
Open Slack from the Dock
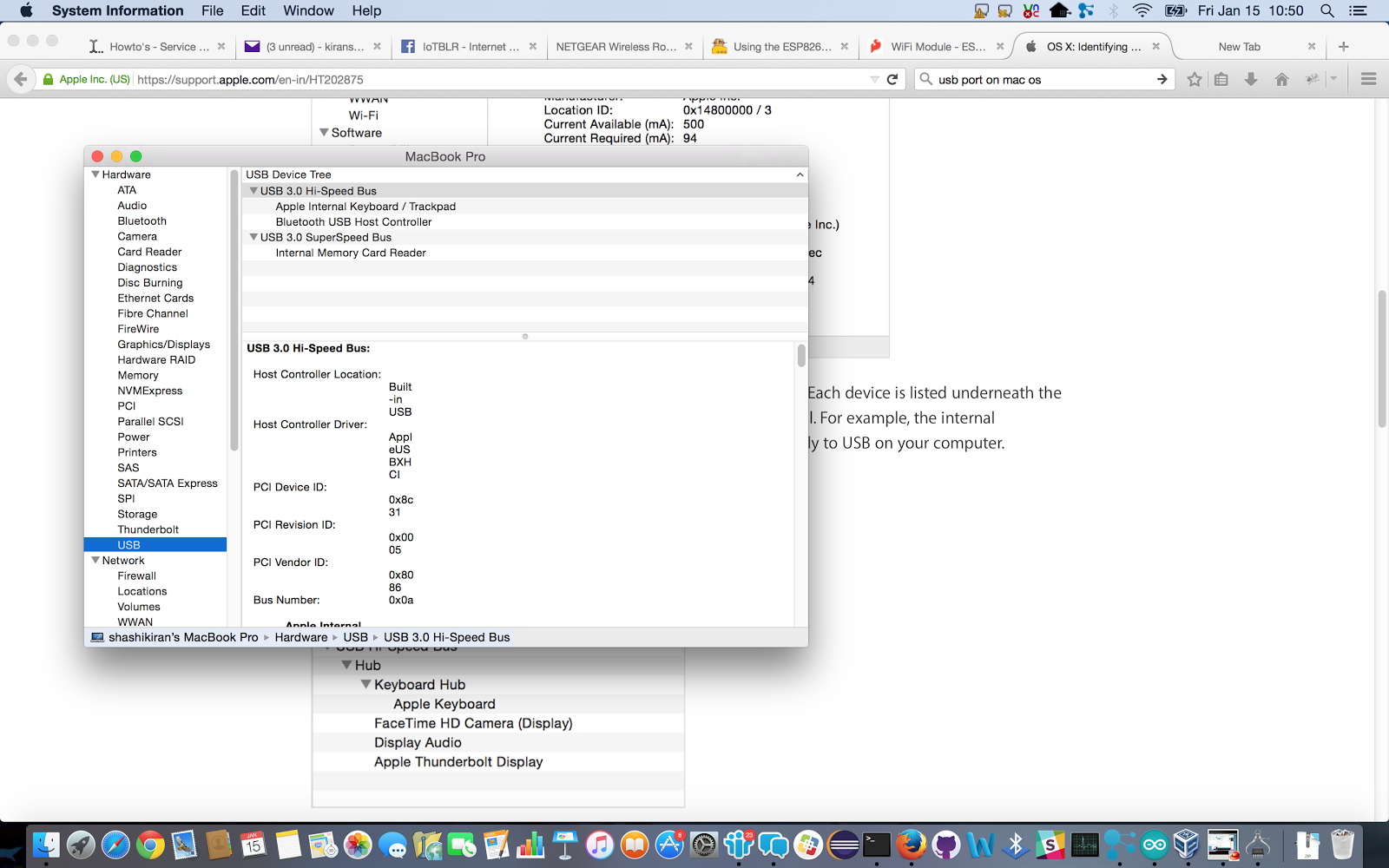tap(1050, 845)
